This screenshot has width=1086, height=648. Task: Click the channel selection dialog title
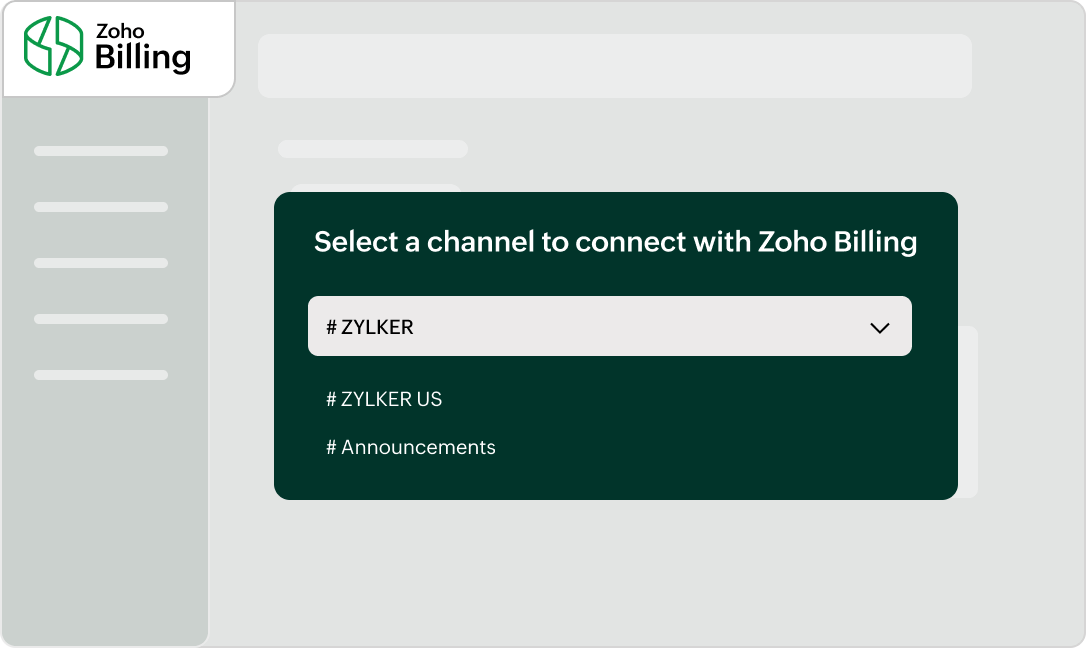pyautogui.click(x=616, y=241)
